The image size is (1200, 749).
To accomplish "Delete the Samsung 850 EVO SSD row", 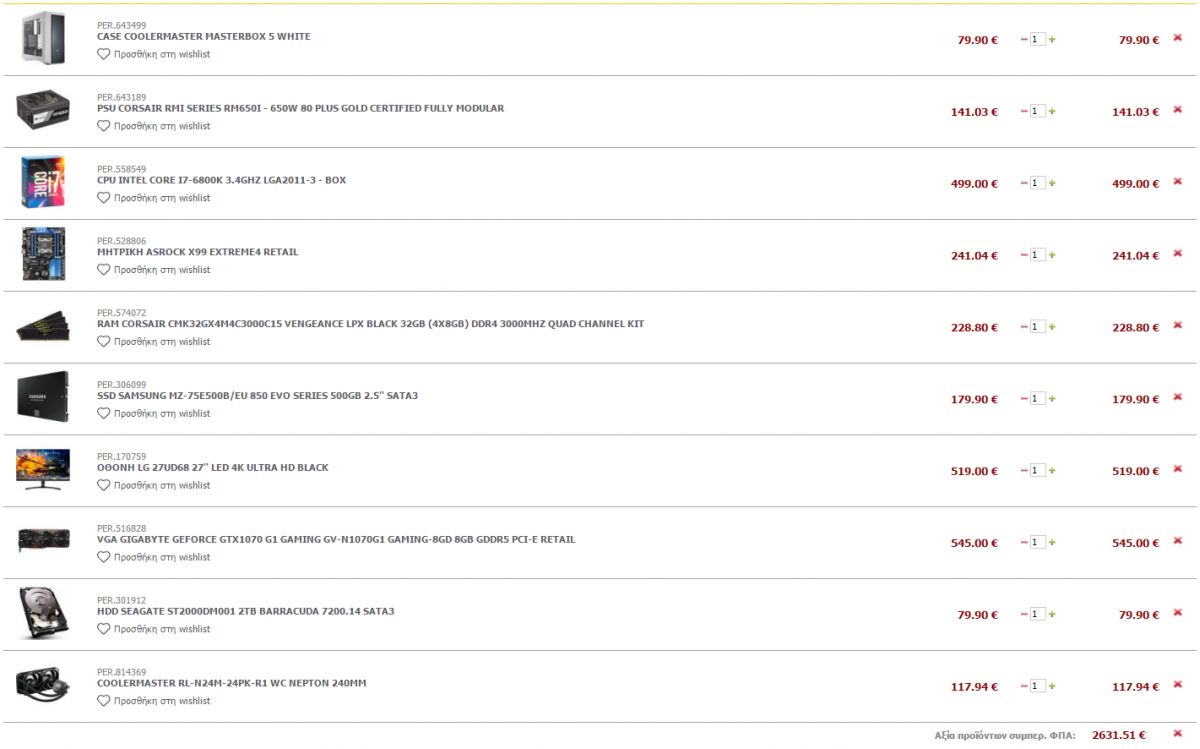I will (1177, 397).
